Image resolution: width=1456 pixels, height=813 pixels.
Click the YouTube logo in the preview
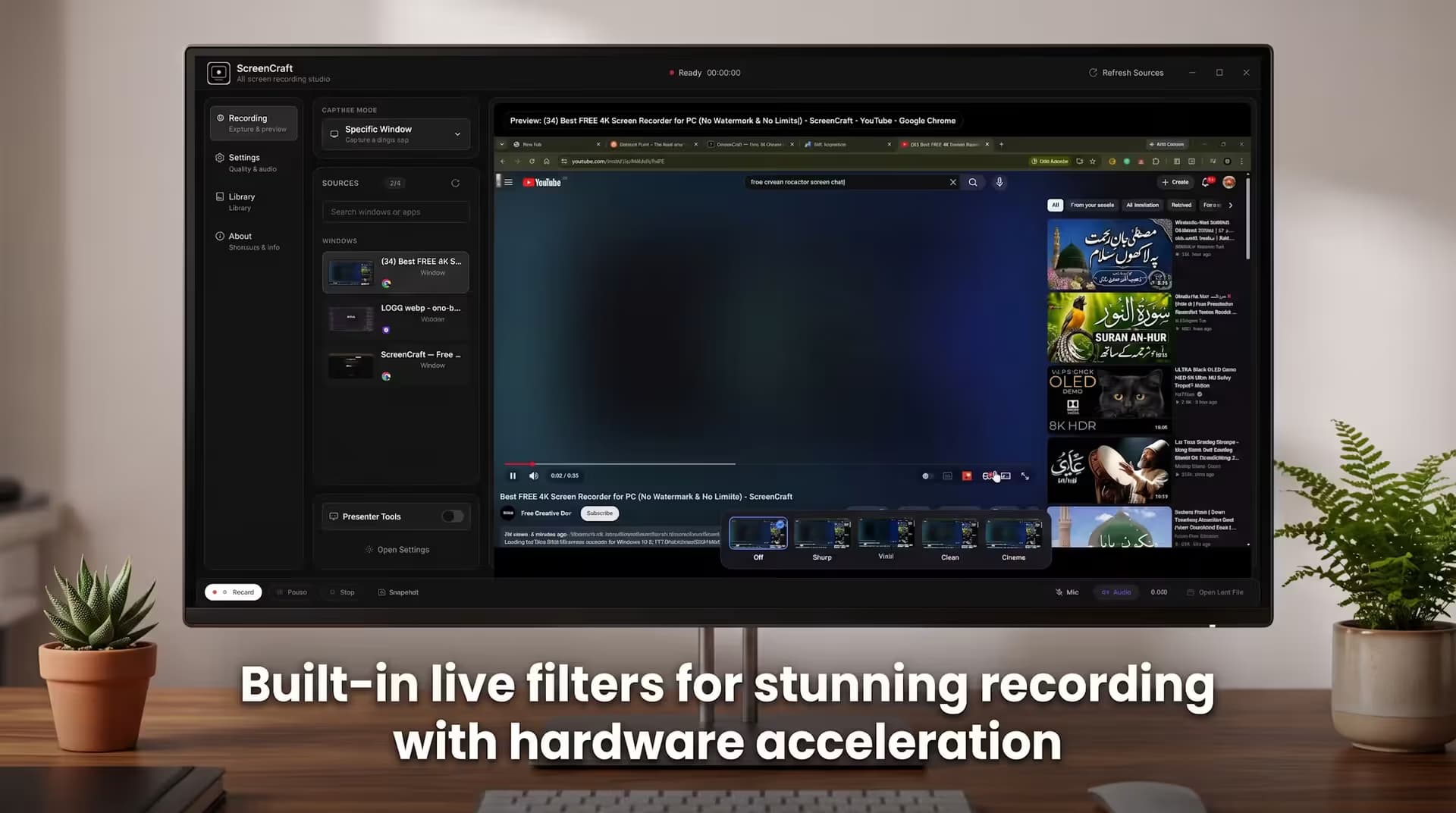[541, 182]
